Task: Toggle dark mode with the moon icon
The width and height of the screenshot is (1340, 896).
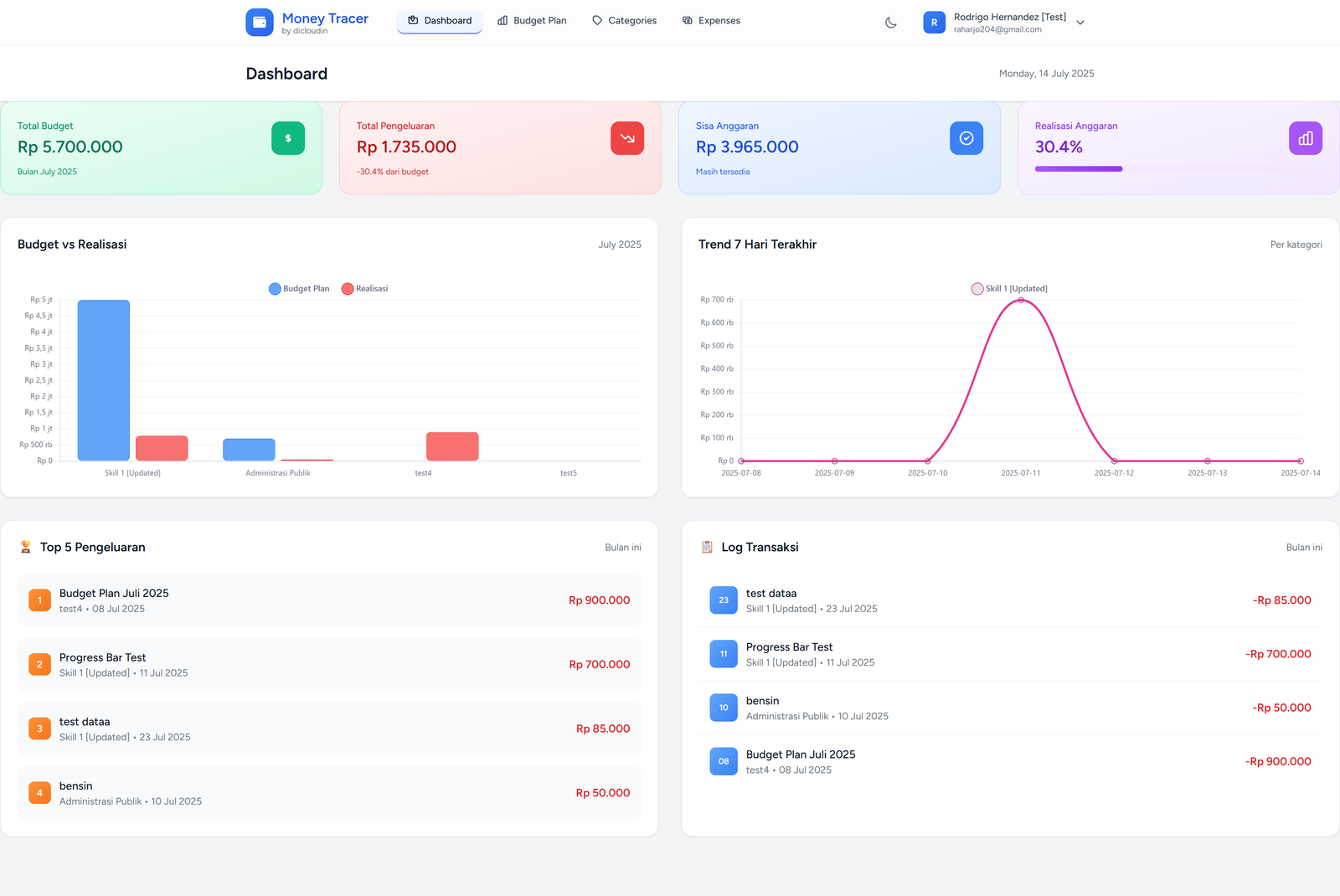Action: click(x=891, y=23)
